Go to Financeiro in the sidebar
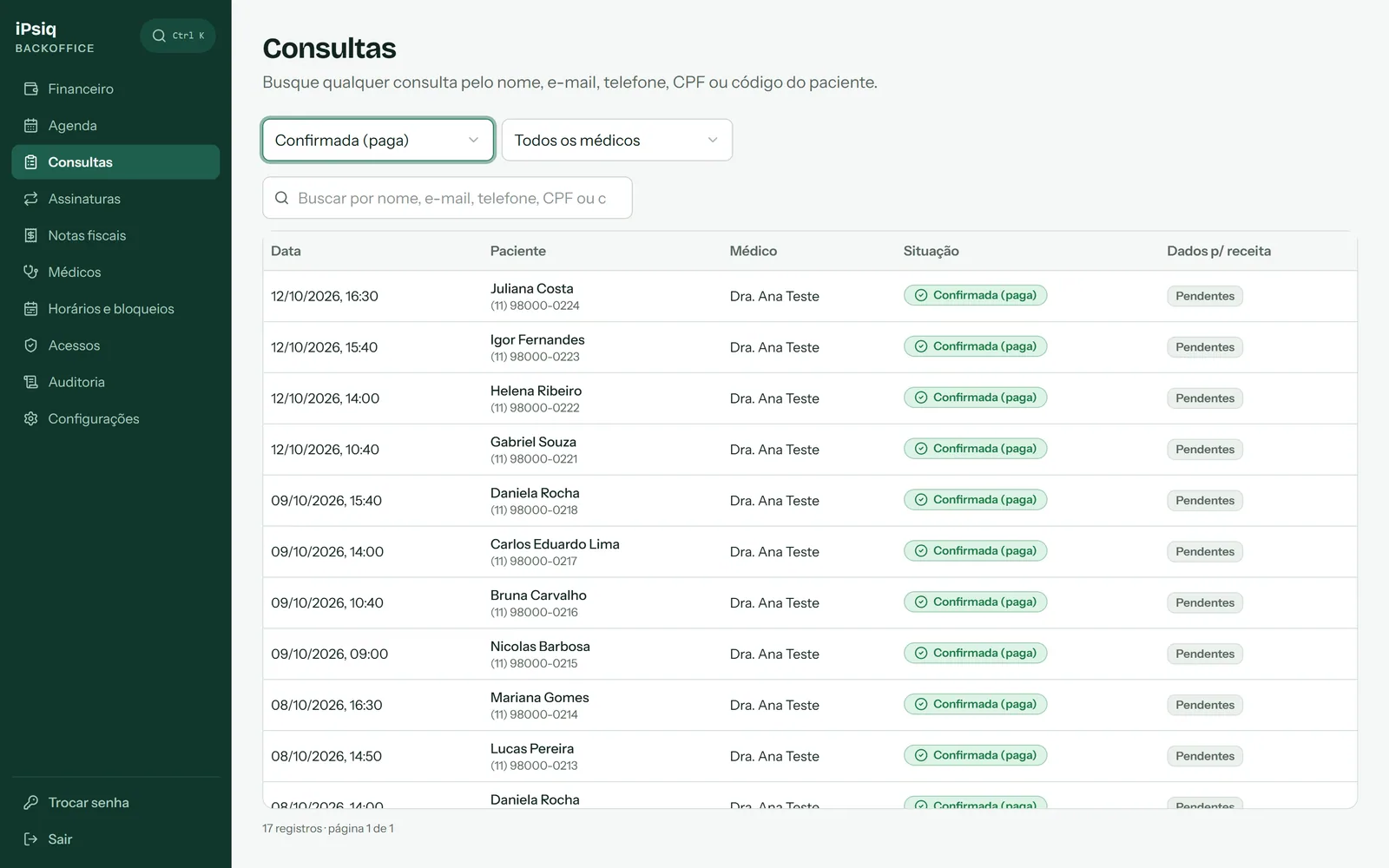This screenshot has width=1389, height=868. coord(115,89)
